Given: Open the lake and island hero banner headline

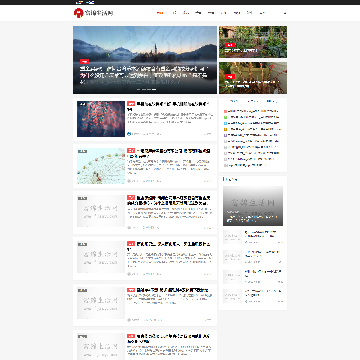Looking at the screenshot, I should click(144, 75).
